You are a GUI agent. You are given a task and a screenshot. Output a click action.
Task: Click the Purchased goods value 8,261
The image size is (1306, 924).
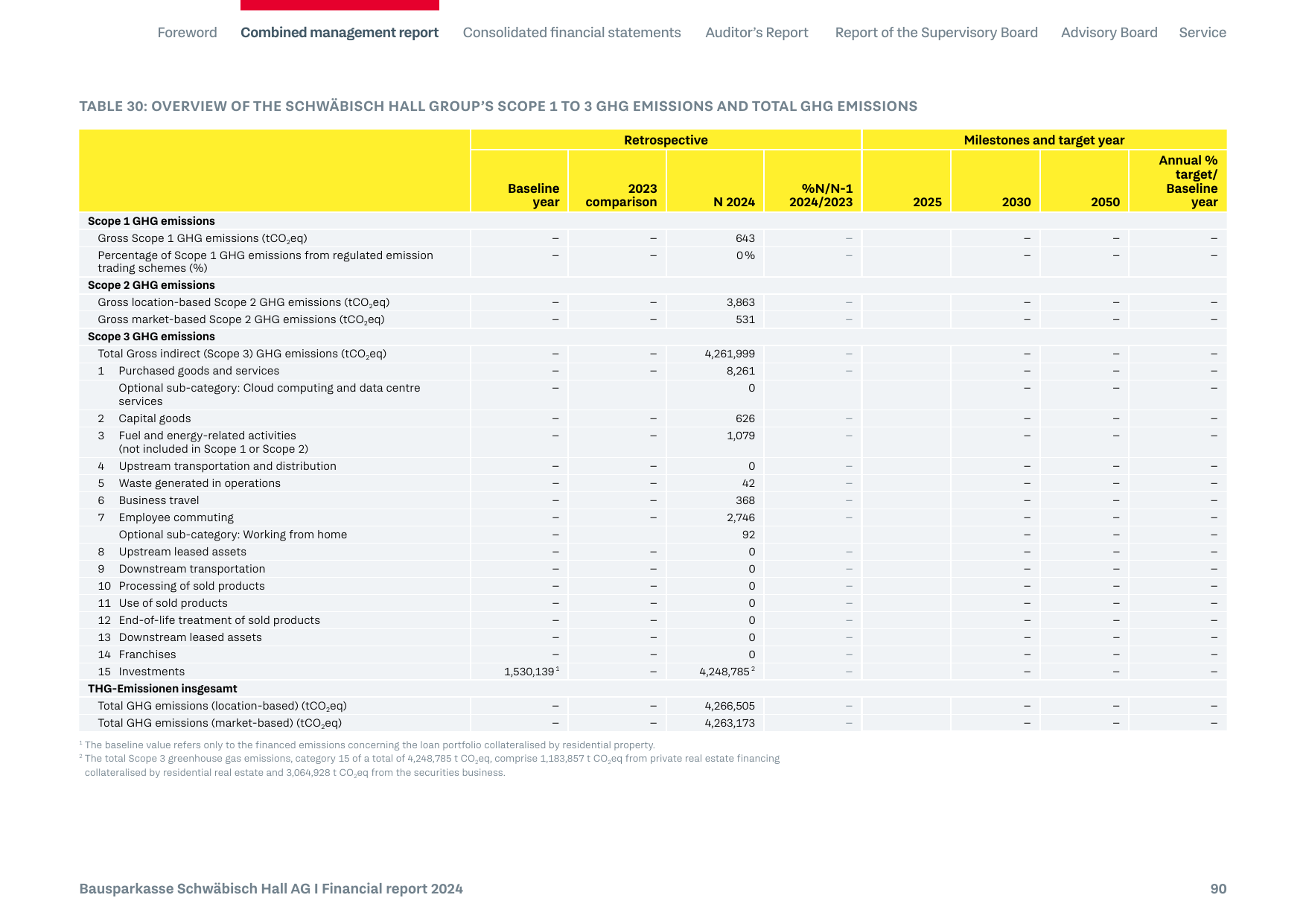[x=741, y=371]
